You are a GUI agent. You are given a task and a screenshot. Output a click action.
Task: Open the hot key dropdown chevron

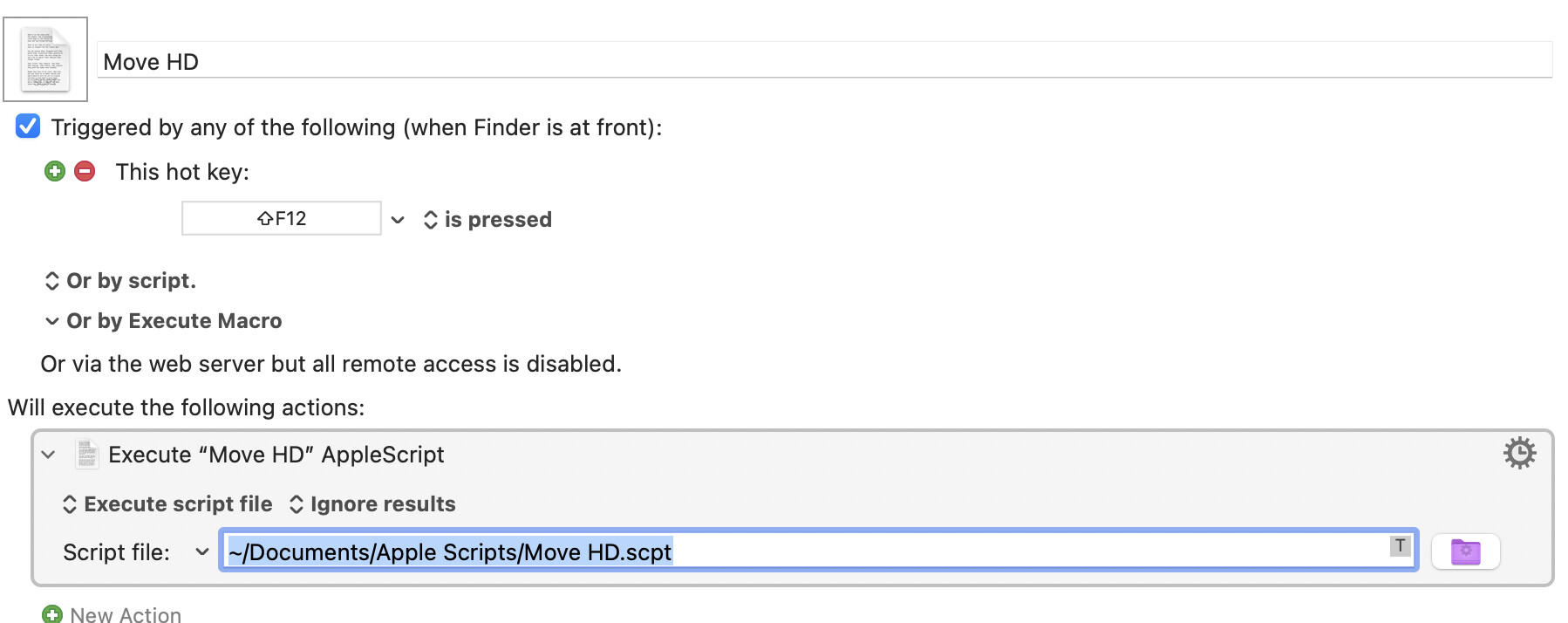(398, 219)
